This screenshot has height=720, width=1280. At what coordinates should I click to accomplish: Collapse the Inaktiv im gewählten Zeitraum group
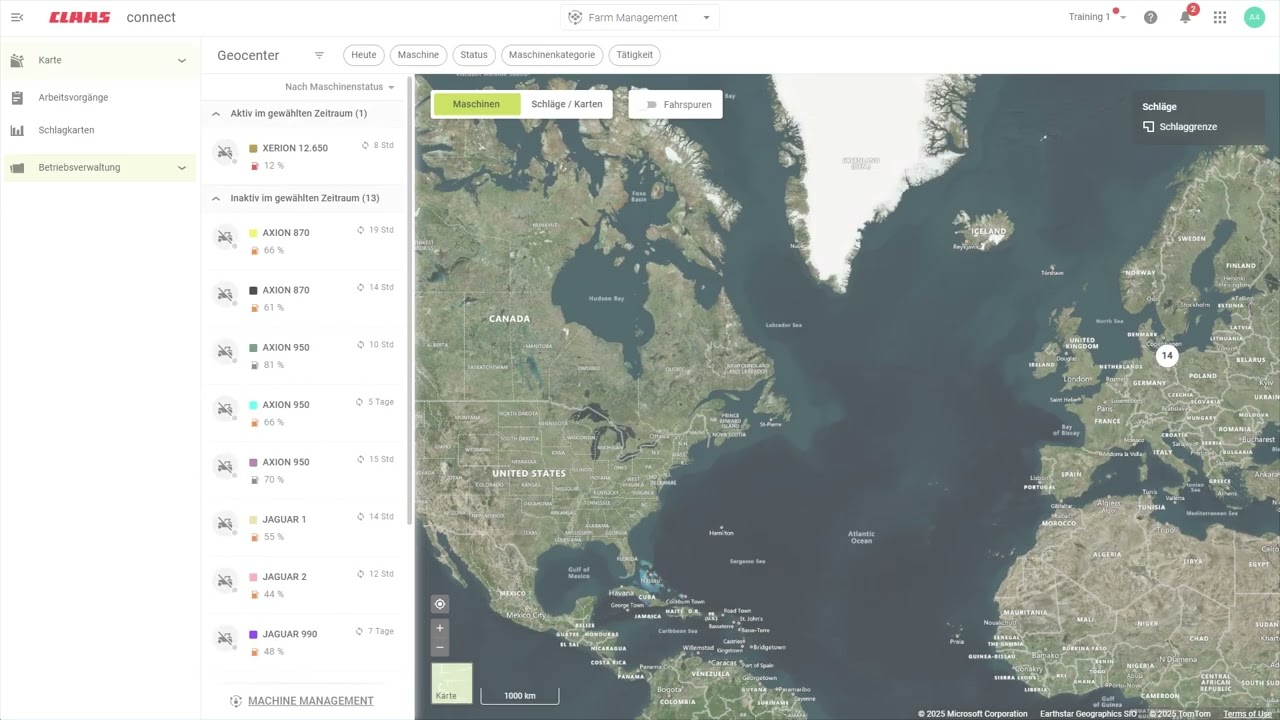pos(216,198)
